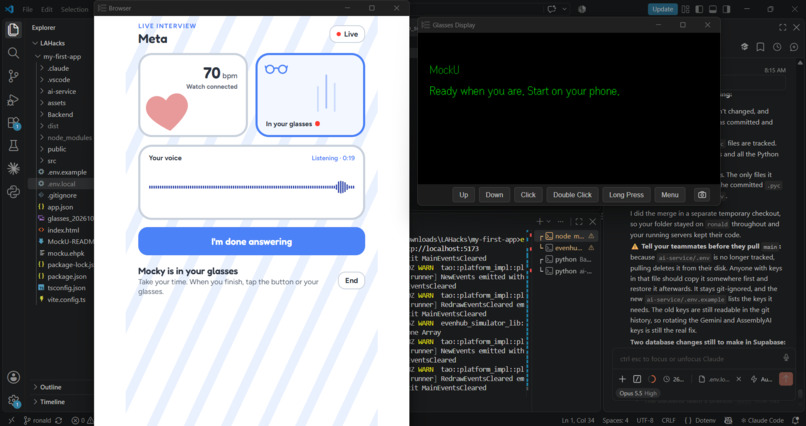Screen dimensions: 806x426
Task: Toggle Panel layout icon in title bar
Action: tap(713, 9)
